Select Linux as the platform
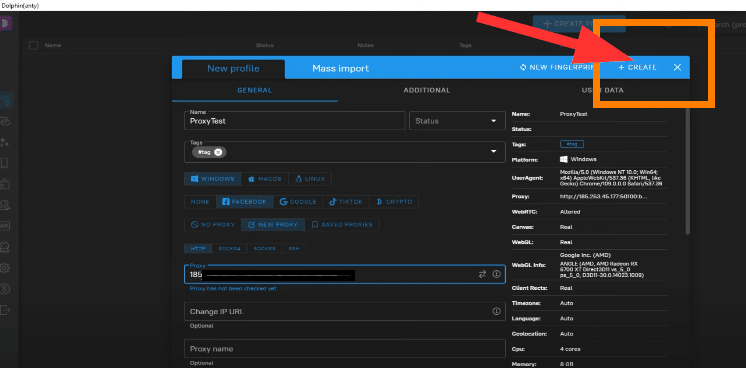 coord(310,179)
